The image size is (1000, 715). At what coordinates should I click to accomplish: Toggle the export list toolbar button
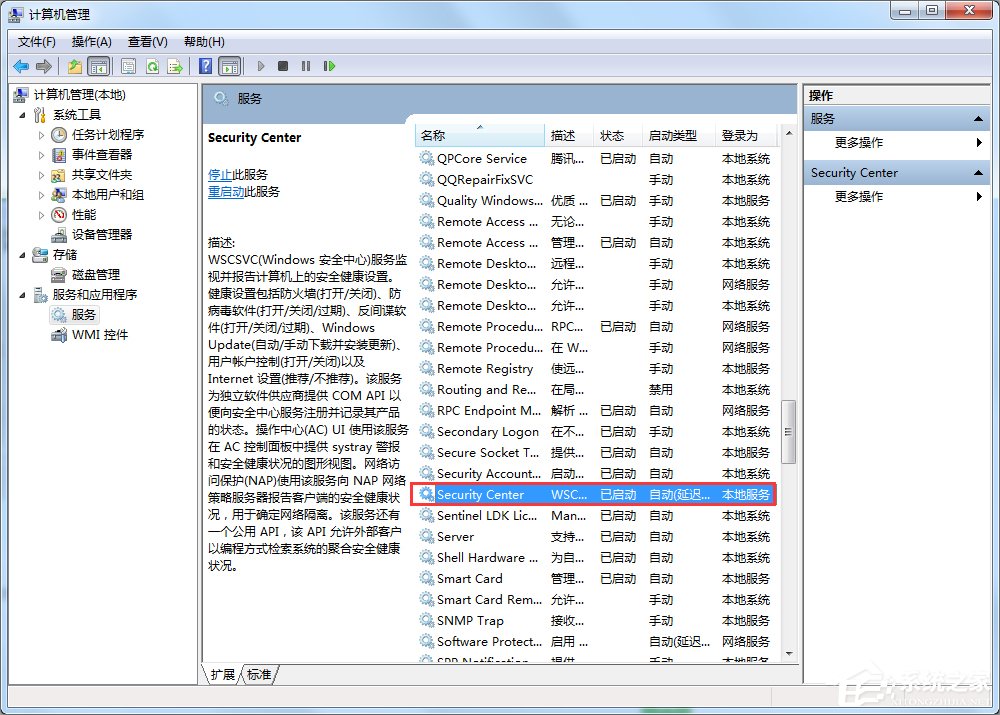(x=176, y=66)
